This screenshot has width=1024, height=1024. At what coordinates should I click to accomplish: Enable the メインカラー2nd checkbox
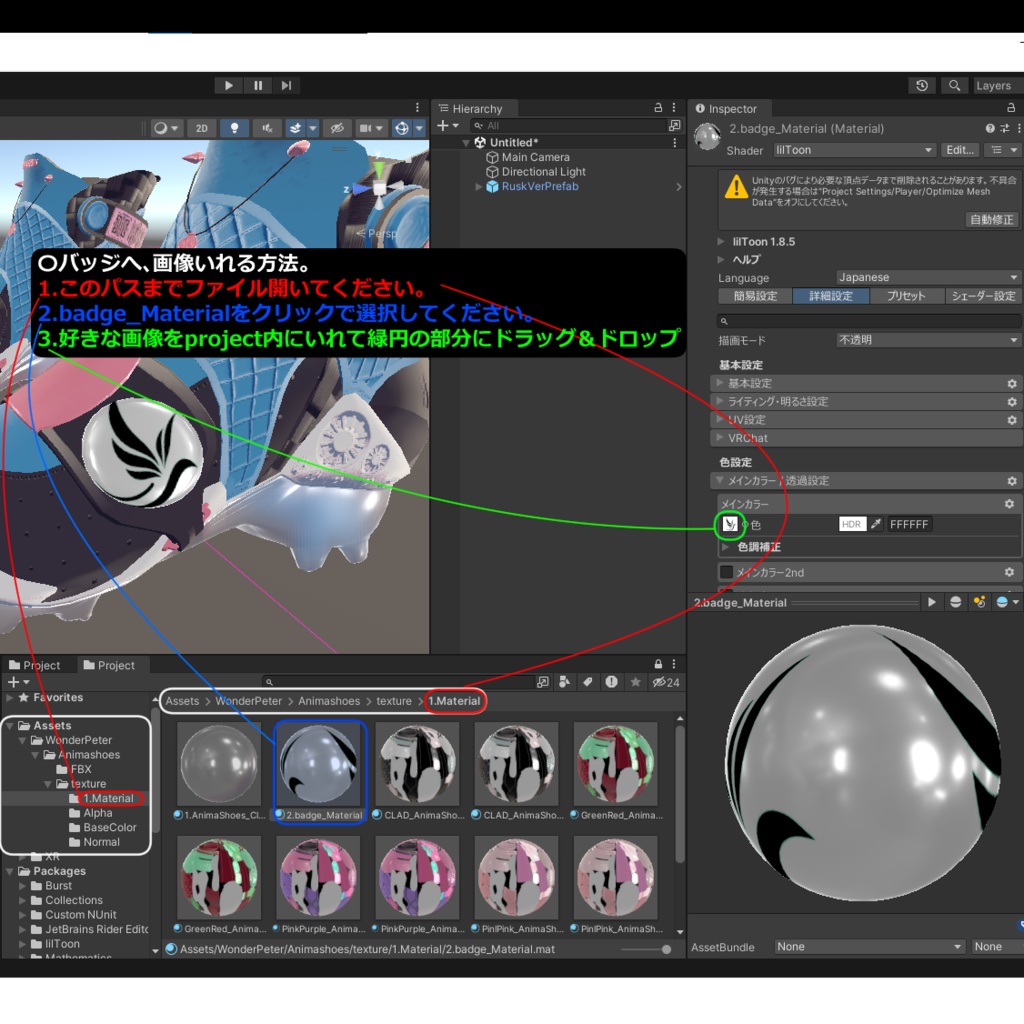click(x=726, y=572)
